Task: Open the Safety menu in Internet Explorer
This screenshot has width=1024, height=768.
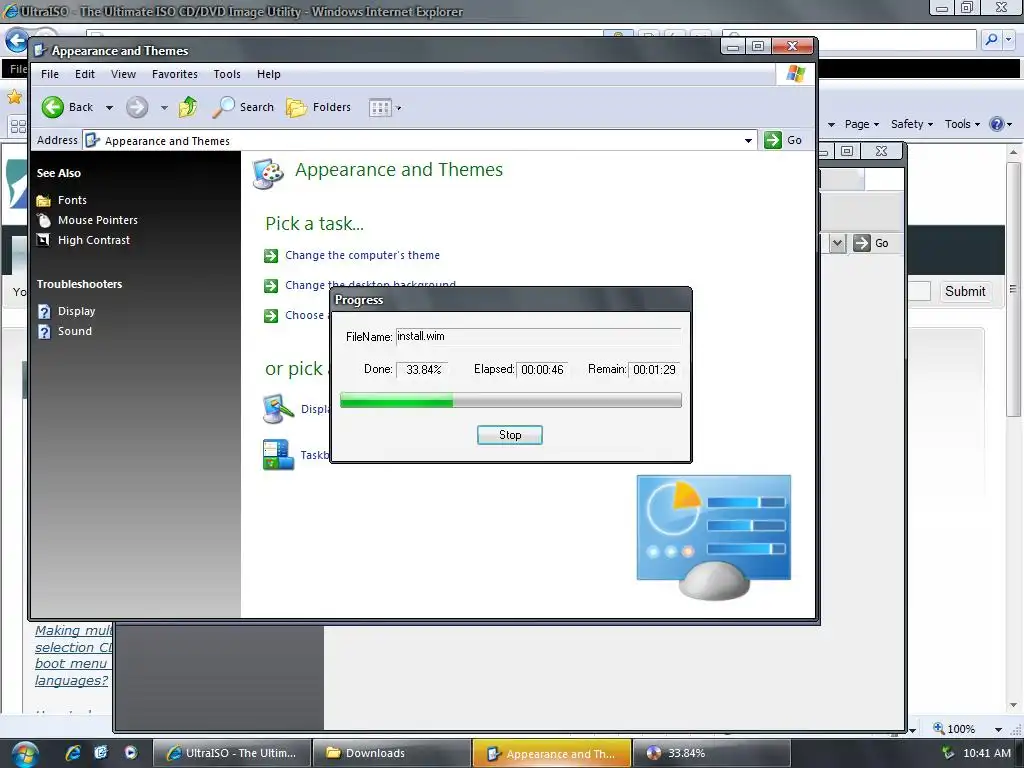Action: [x=912, y=124]
